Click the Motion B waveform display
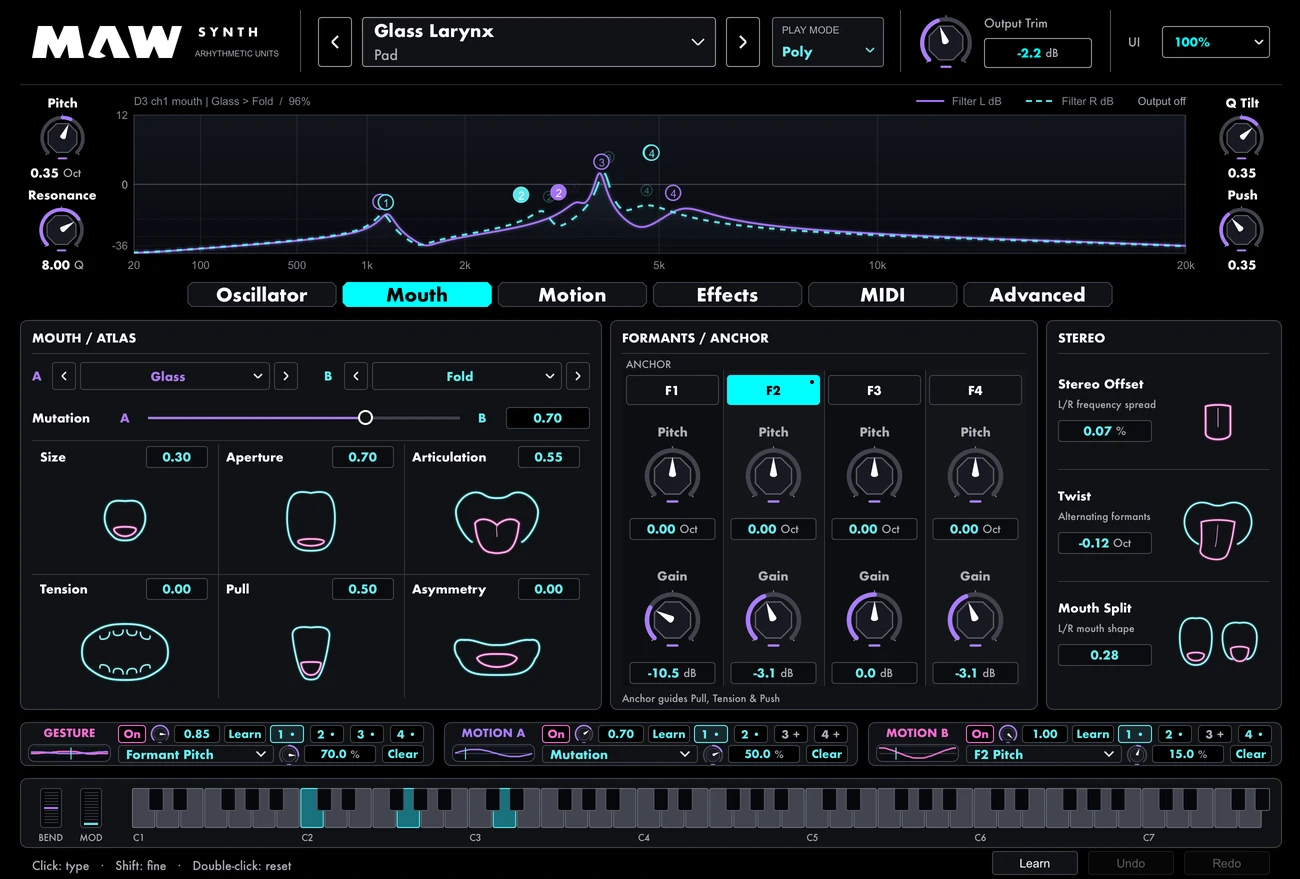Image resolution: width=1300 pixels, height=879 pixels. click(917, 753)
